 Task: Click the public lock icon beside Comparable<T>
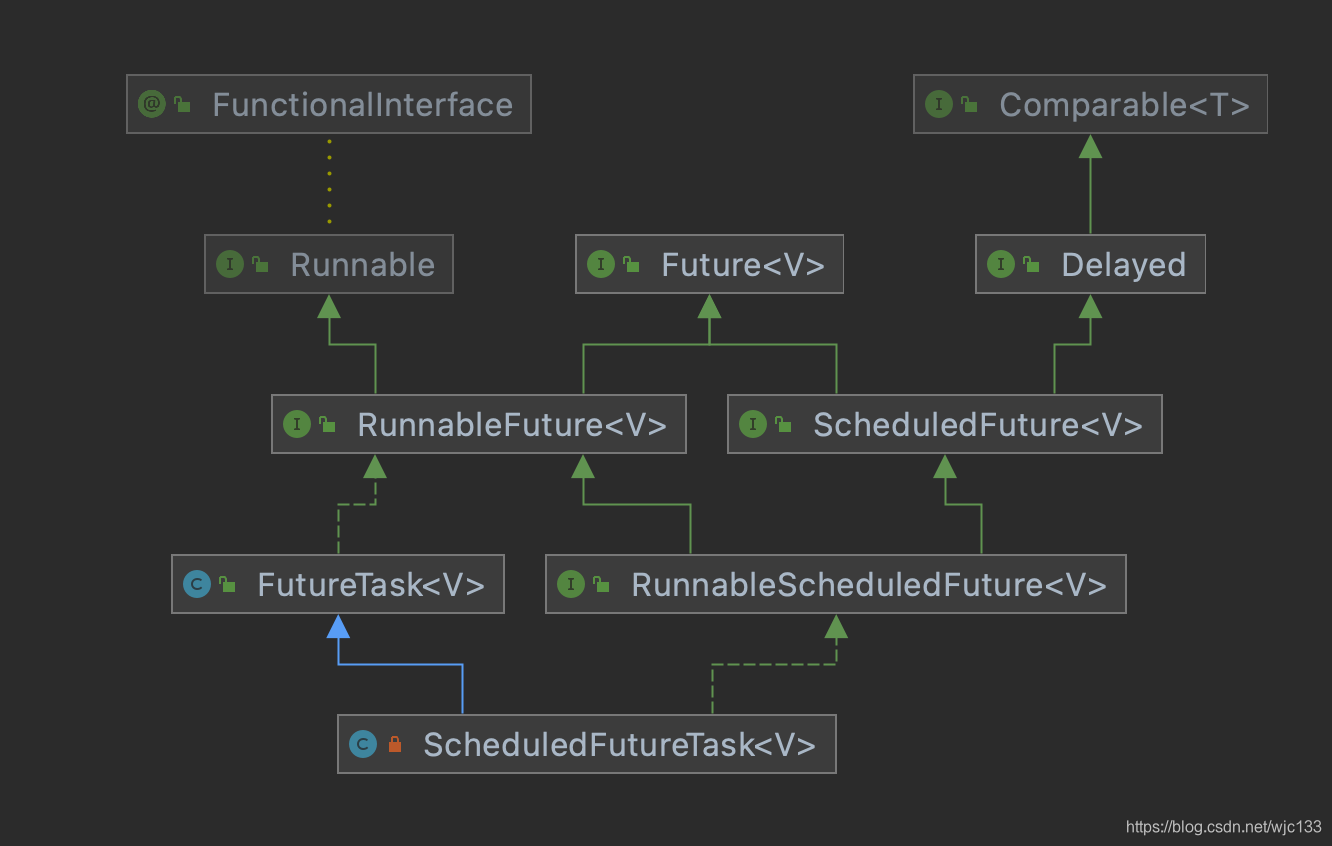(x=969, y=103)
